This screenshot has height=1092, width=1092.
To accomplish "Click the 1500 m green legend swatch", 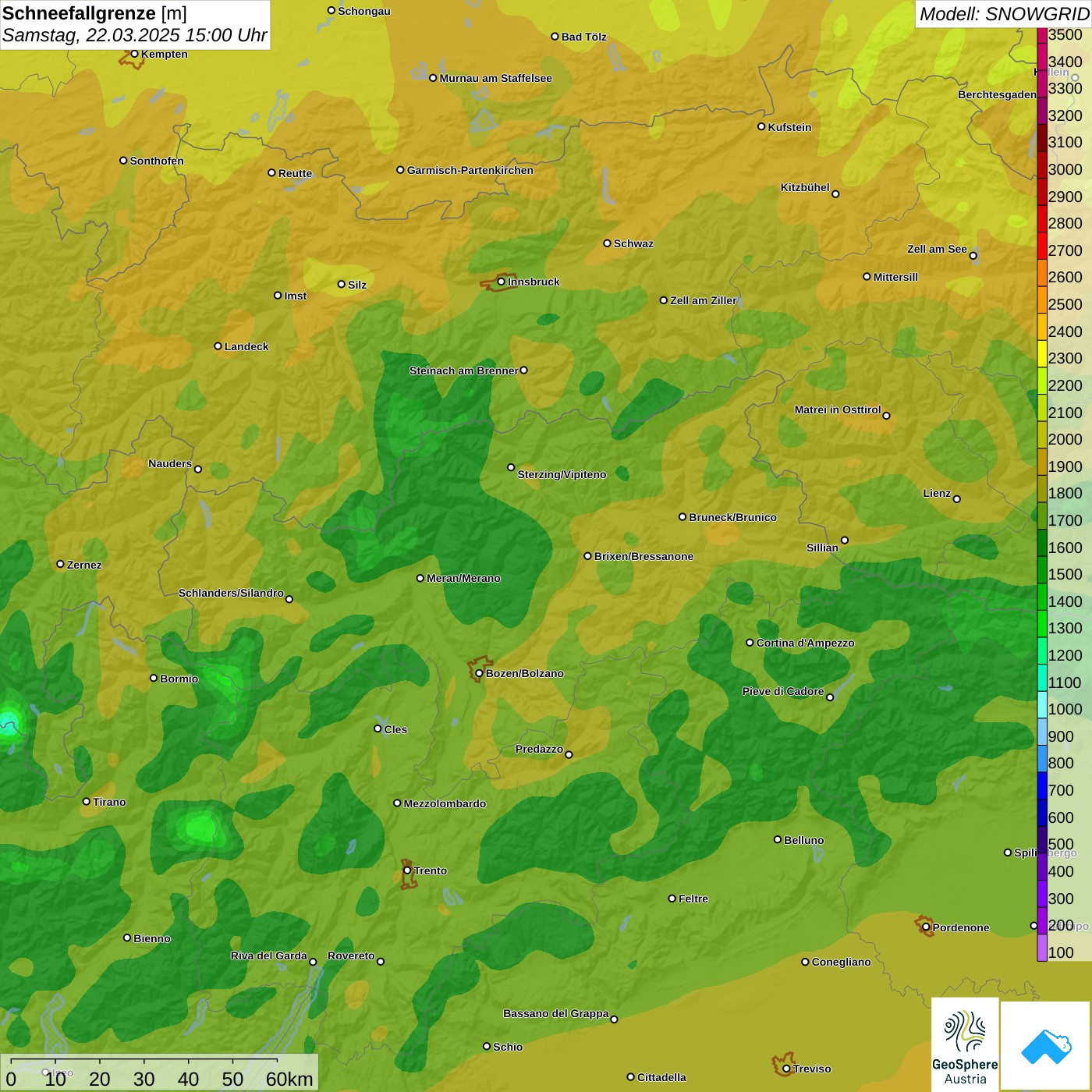I will click(x=1042, y=570).
